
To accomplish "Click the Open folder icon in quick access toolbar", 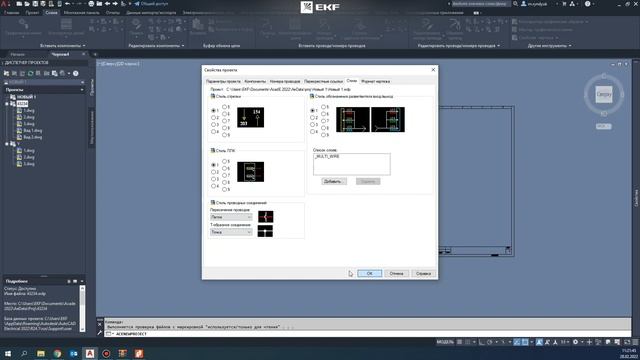I will 27,4.
